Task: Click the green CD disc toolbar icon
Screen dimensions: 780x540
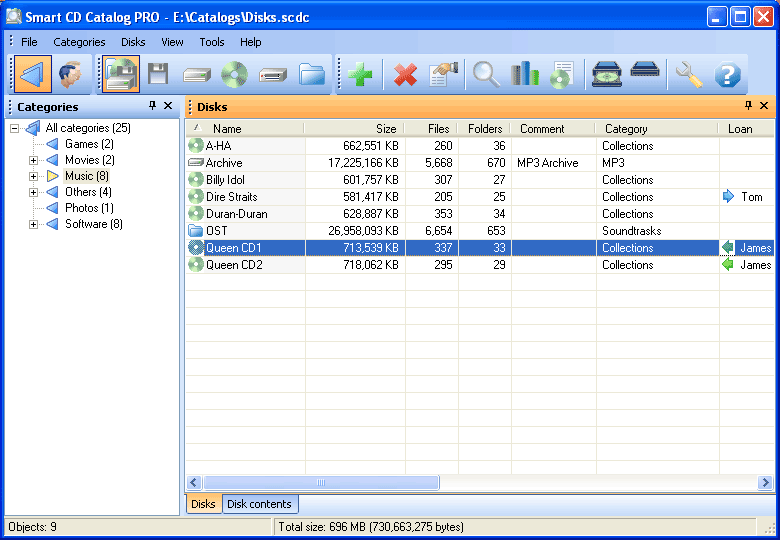Action: [234, 75]
